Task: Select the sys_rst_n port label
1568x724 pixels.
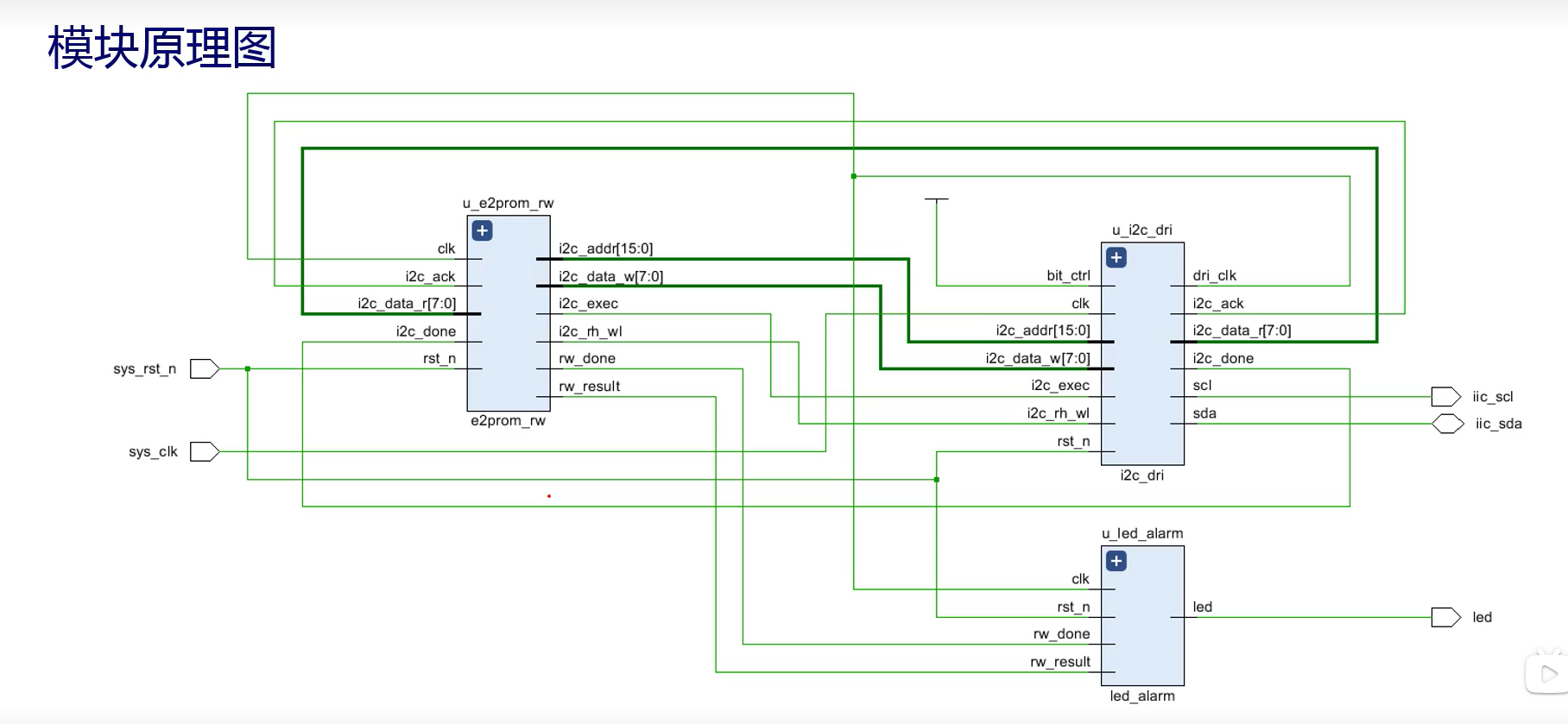Action: point(145,369)
